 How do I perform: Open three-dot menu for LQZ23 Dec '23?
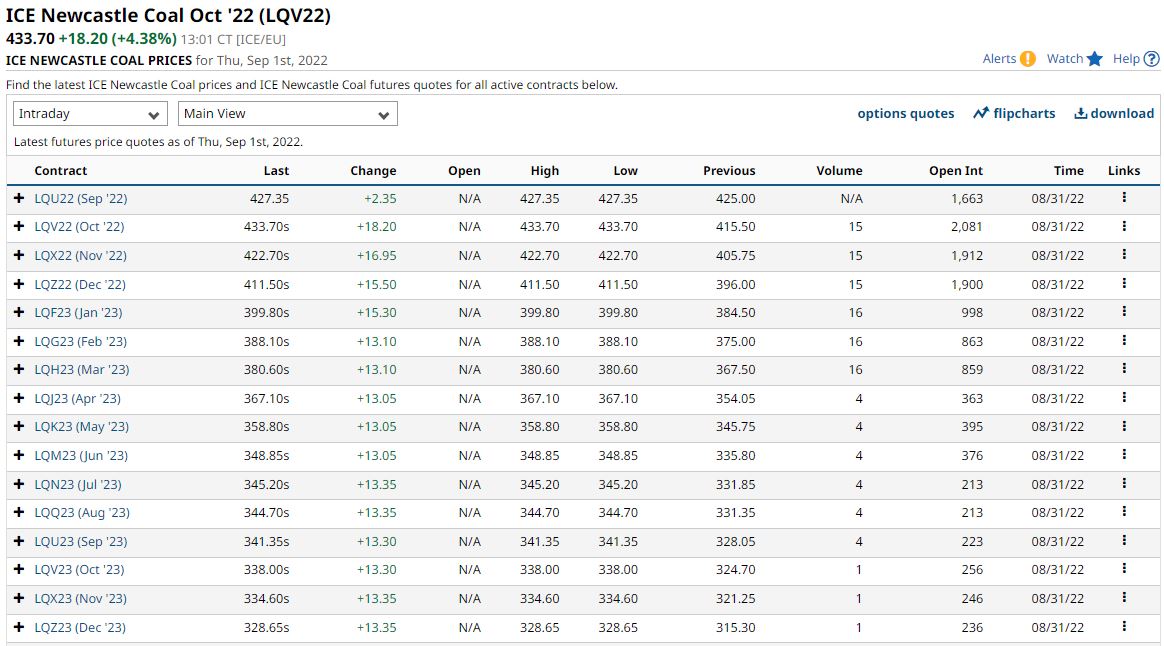(1124, 627)
